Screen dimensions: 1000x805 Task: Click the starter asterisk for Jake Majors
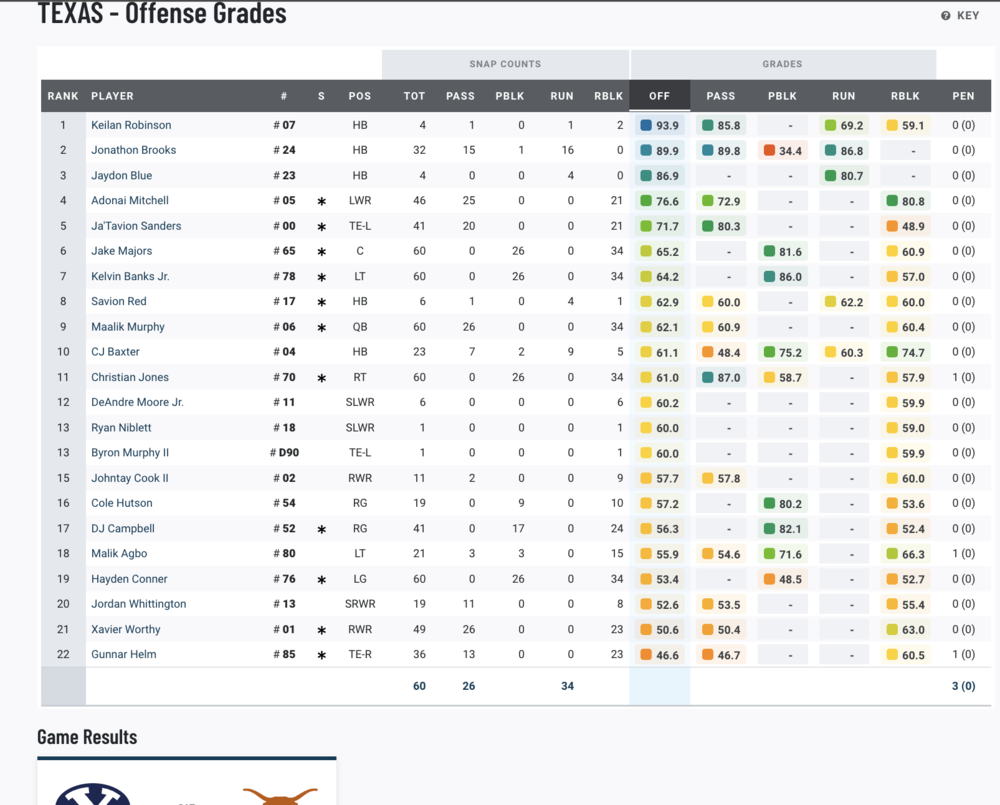coord(321,252)
